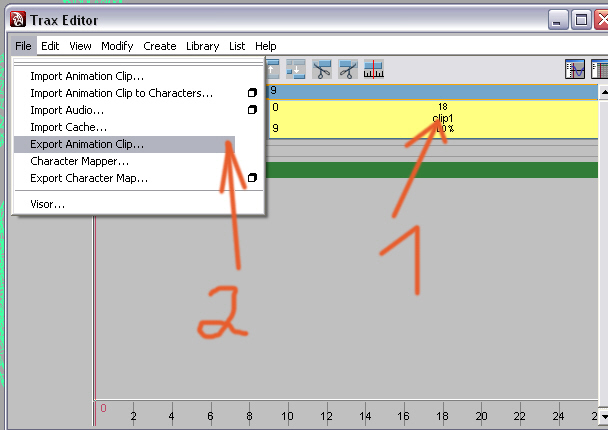This screenshot has width=608, height=430.
Task: Open the Edit menu
Action: coord(50,46)
